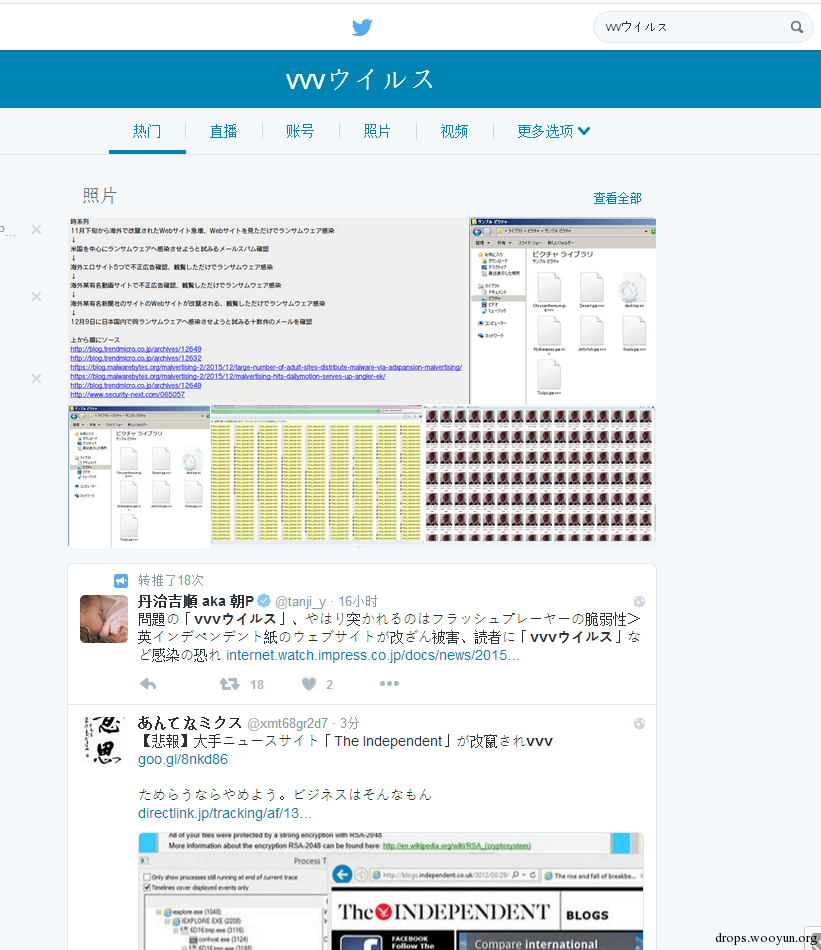Open the @xmt68gr2d7 handle
This screenshot has width=821, height=950.
click(x=287, y=723)
